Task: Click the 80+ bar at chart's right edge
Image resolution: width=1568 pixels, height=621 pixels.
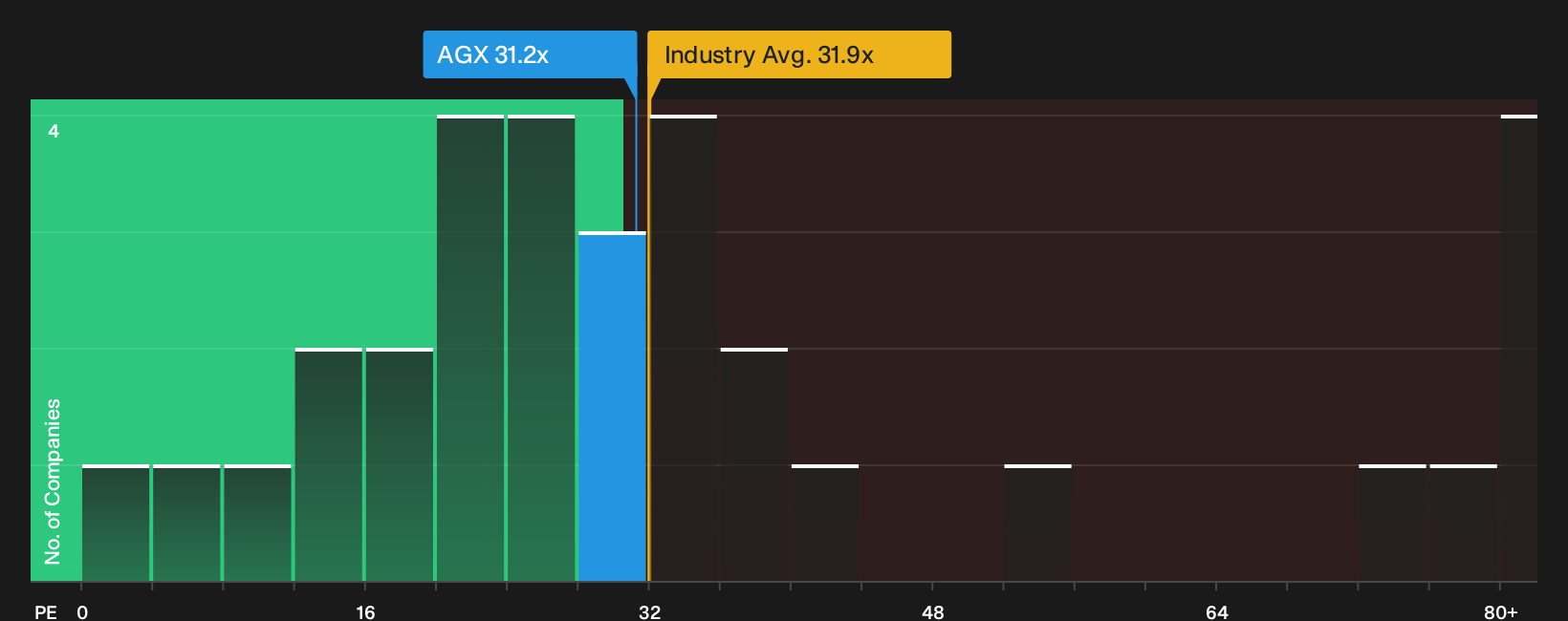Action: point(1518,348)
